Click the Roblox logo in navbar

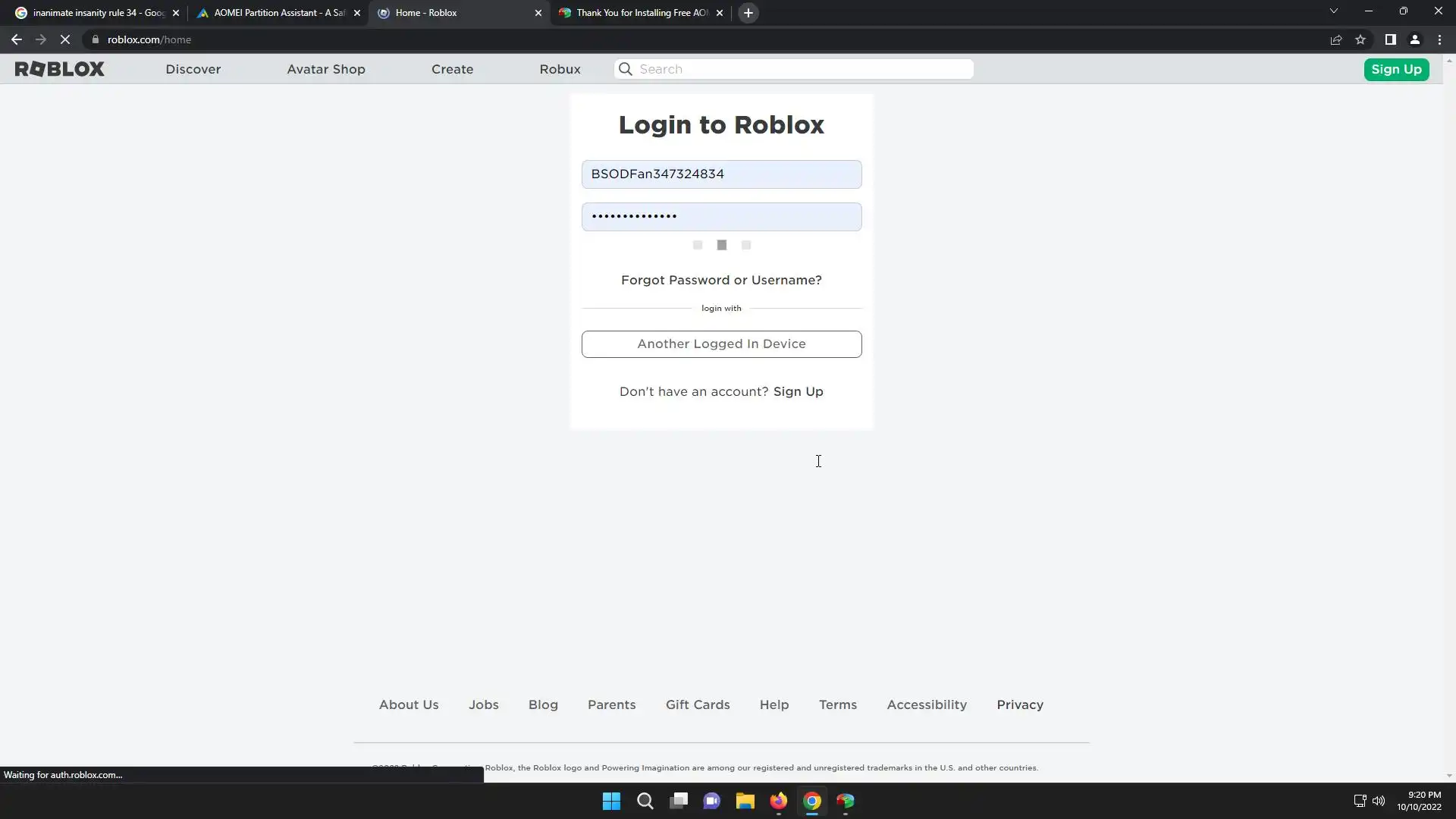click(x=59, y=69)
